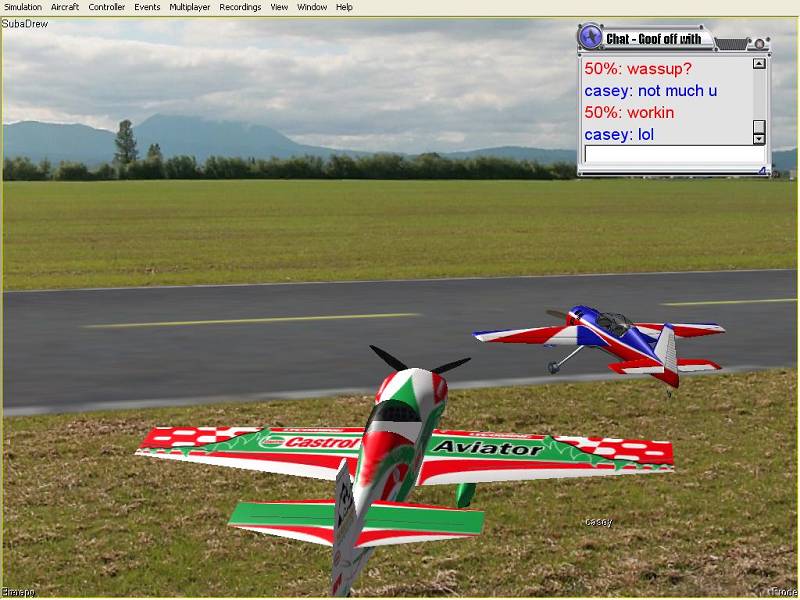Open the Aircraft menu

pos(65,7)
